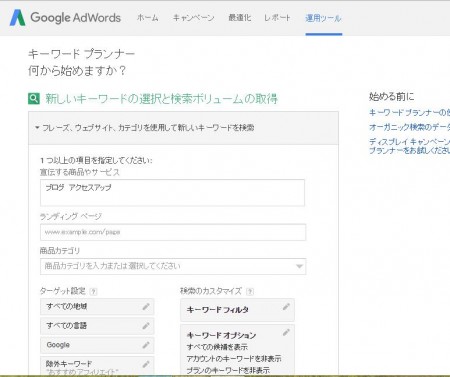Edit Google network via pencil icon

[146, 345]
